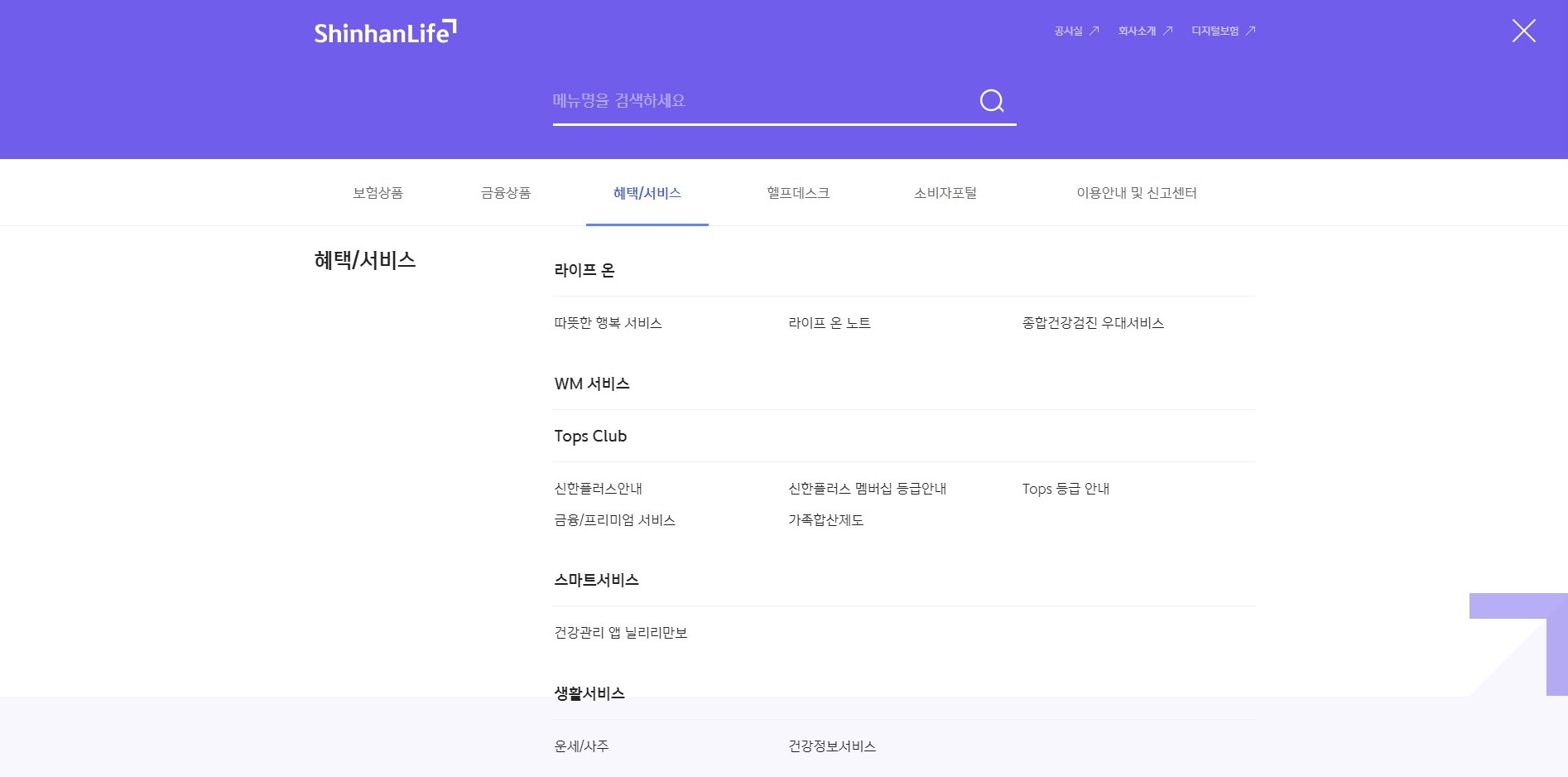Switch to the 보험상품 tab
The width and height of the screenshot is (1568, 777).
(378, 193)
